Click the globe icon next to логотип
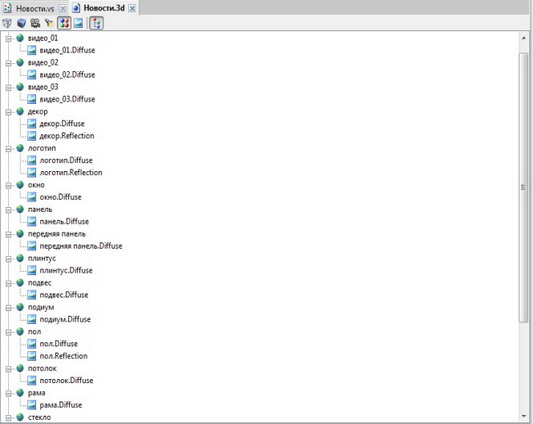 tap(20, 148)
